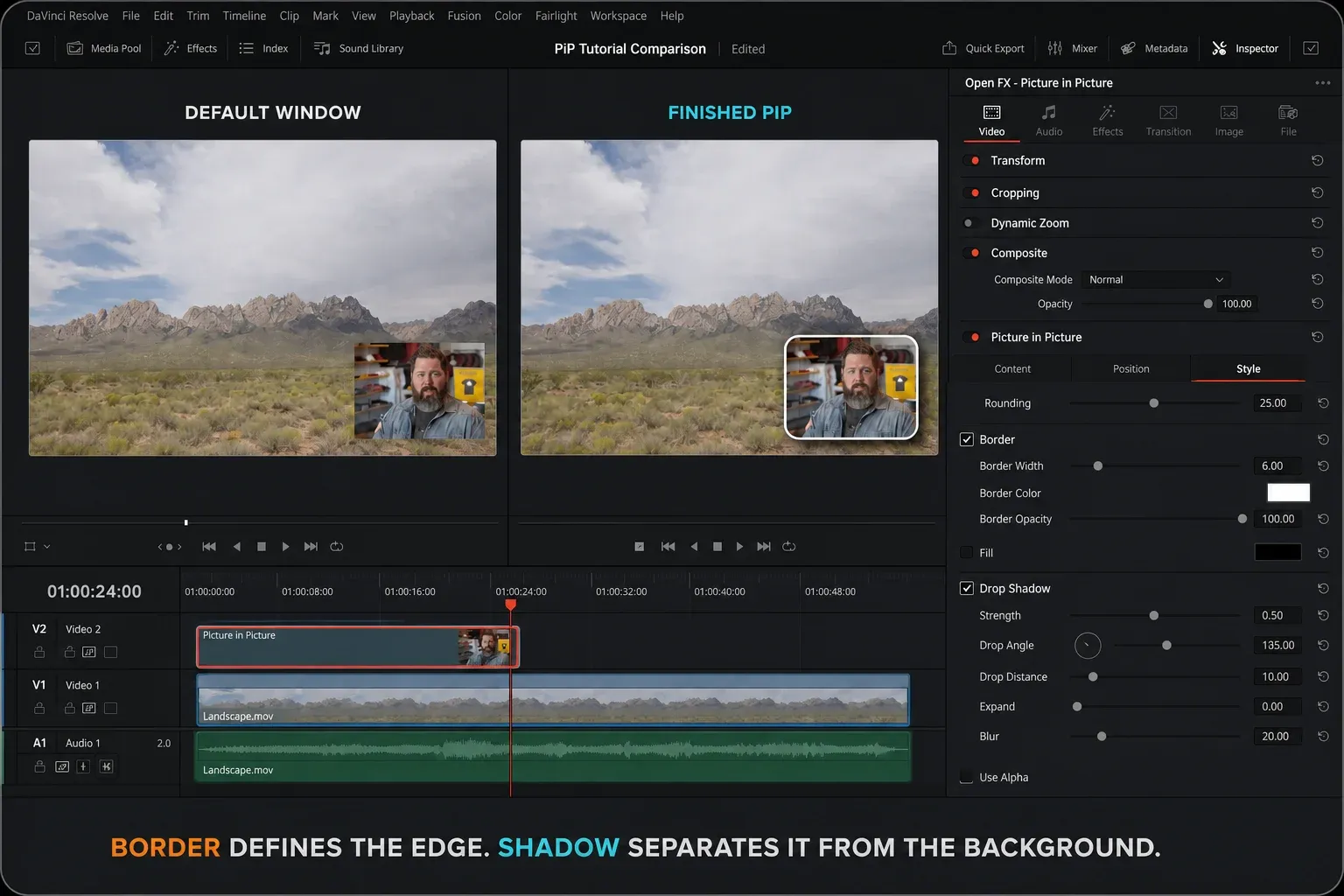Jump to first frame in right viewer
Image resolution: width=1344 pixels, height=896 pixels.
pyautogui.click(x=668, y=547)
